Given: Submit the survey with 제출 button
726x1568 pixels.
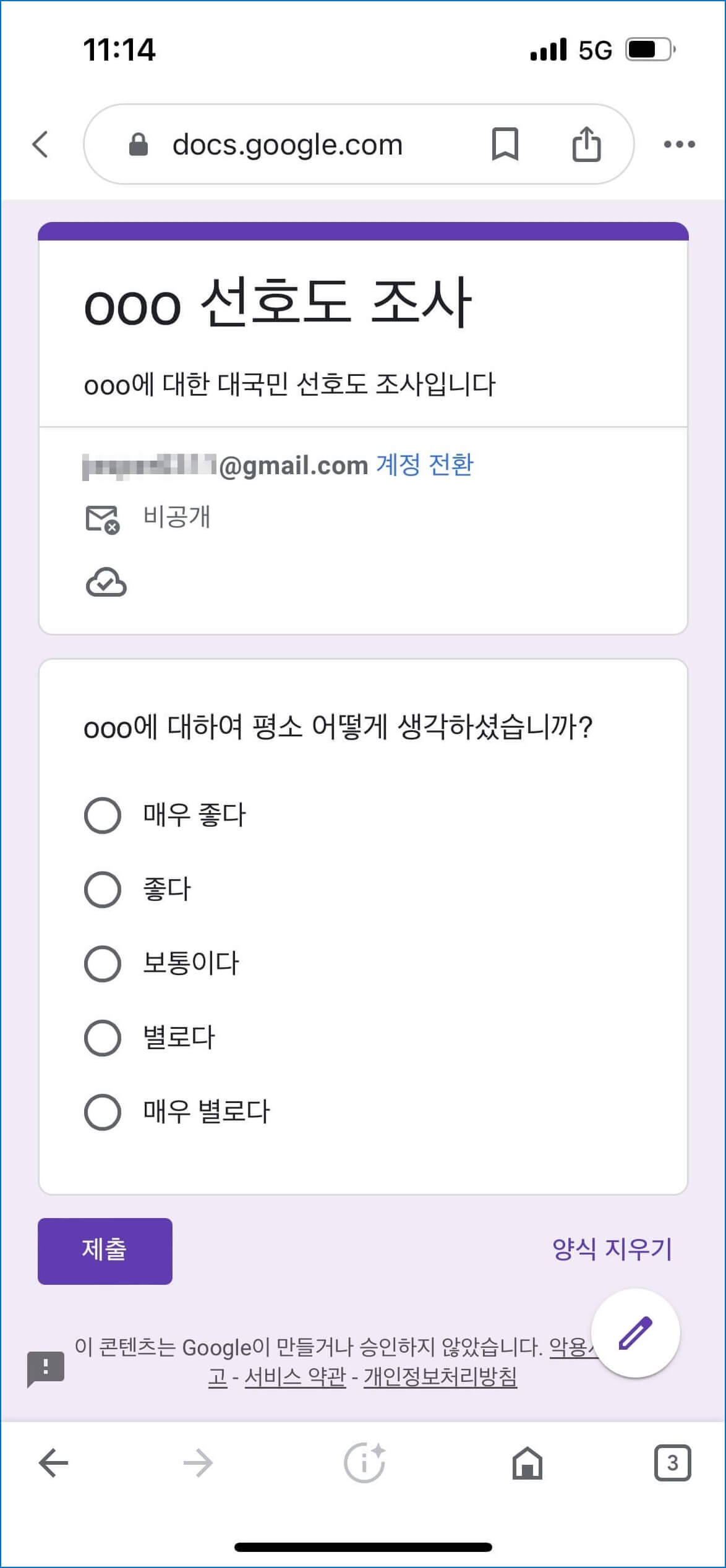Looking at the screenshot, I should 104,1250.
